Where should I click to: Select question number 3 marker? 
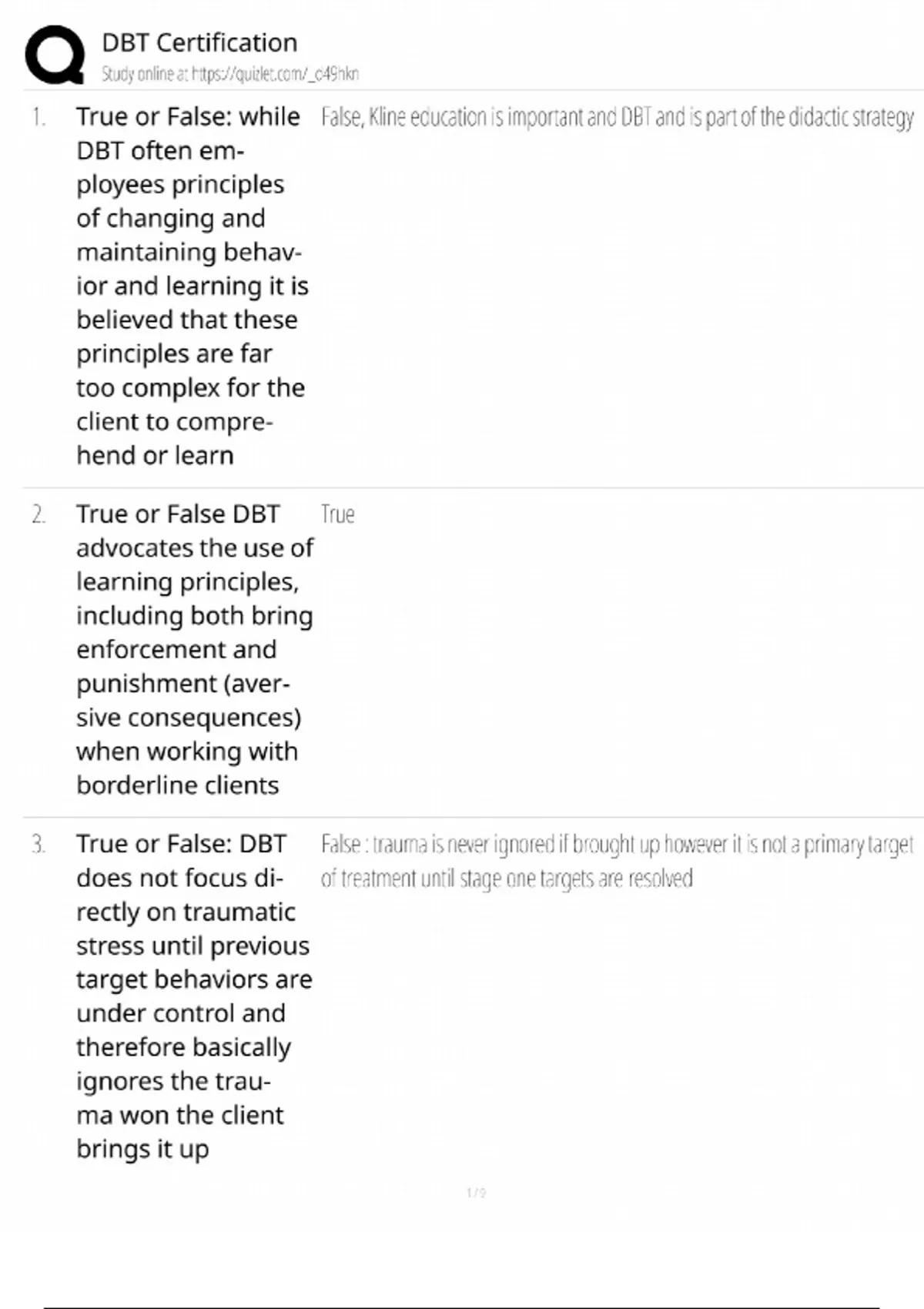38,844
